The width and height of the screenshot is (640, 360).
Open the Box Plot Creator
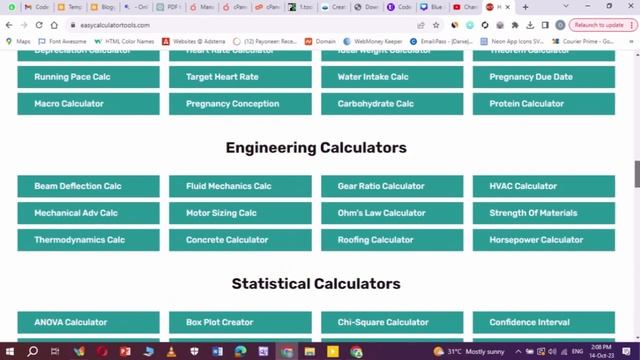click(240, 322)
